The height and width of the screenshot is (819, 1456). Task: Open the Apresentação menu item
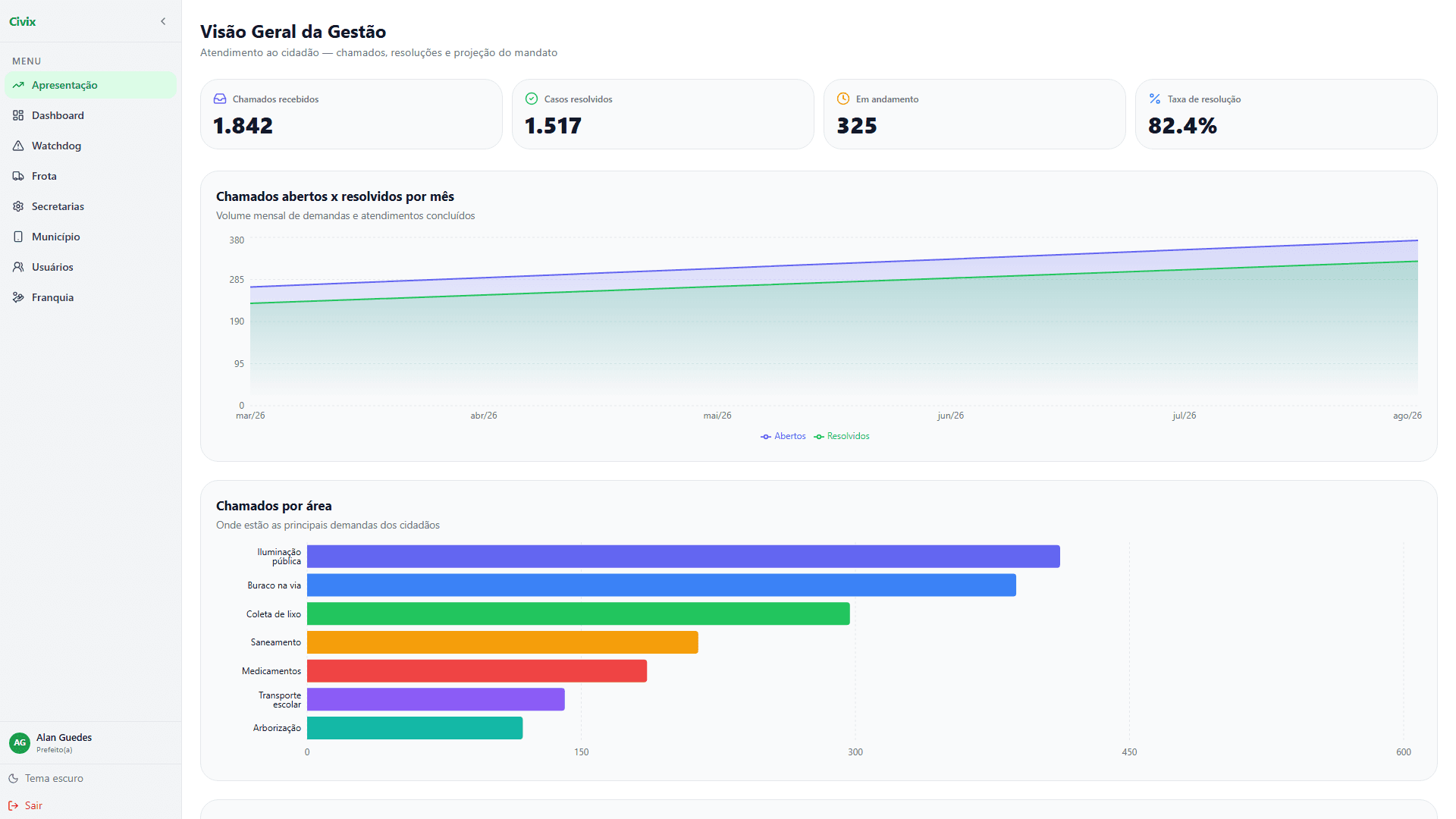point(90,85)
